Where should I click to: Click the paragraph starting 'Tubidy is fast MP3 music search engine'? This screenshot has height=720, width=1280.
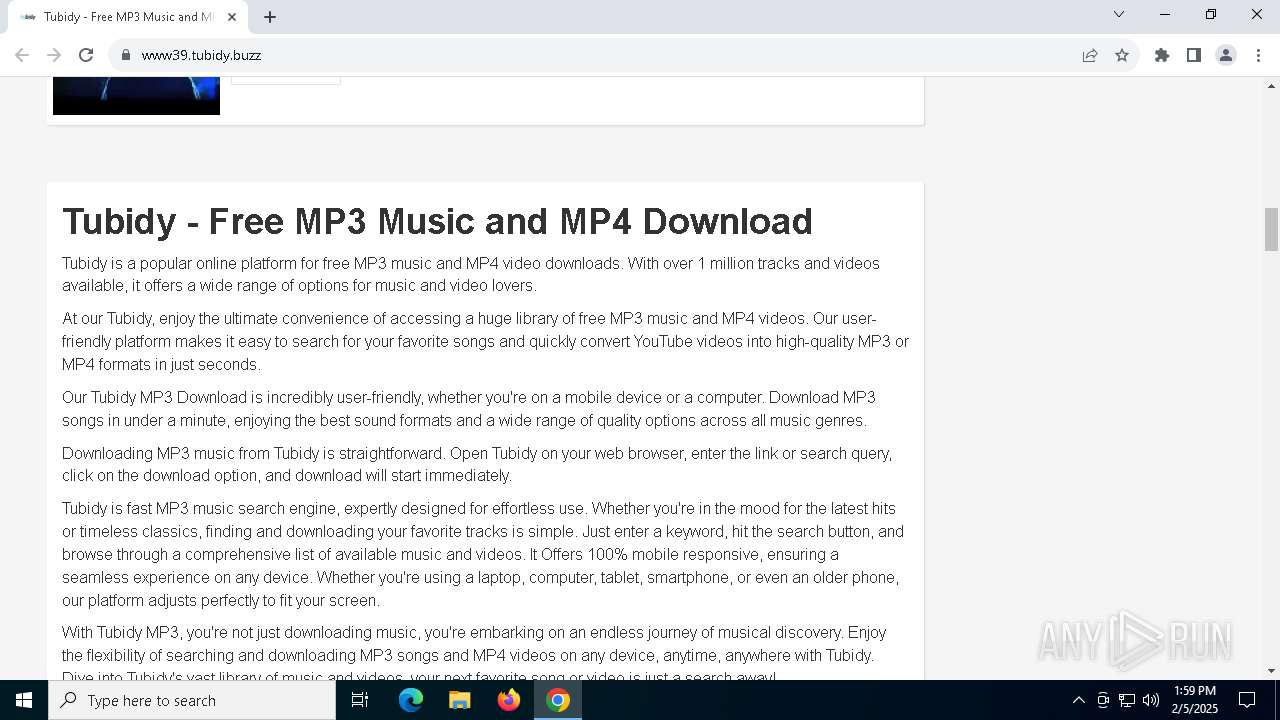pos(483,554)
